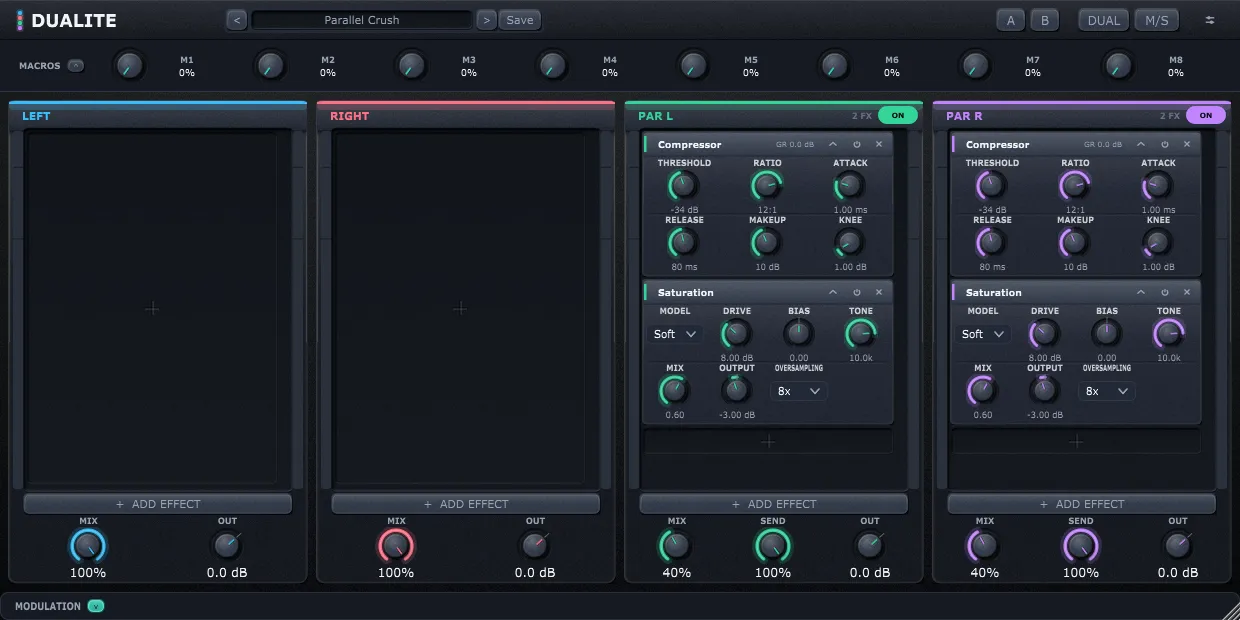Click PAR R Compressor Makeup knob

(x=1074, y=242)
